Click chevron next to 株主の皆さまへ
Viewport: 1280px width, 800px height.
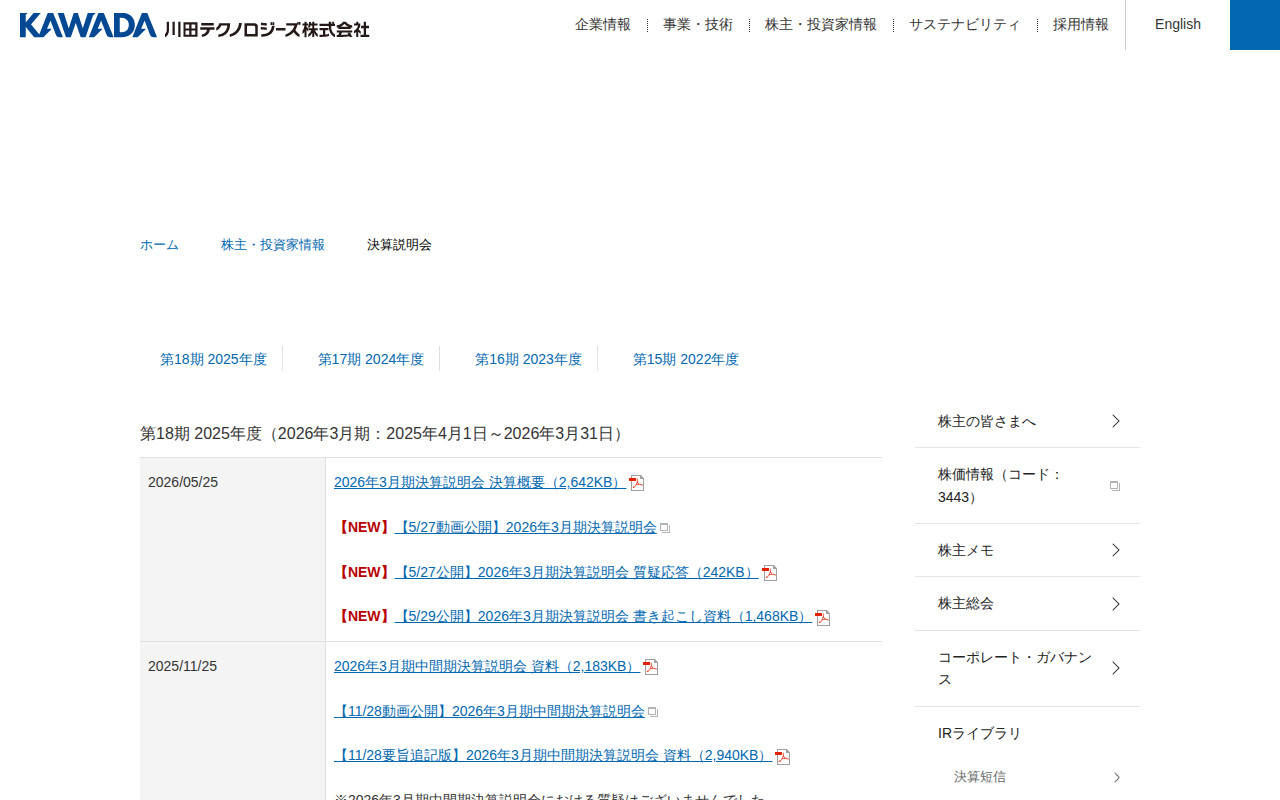1116,421
